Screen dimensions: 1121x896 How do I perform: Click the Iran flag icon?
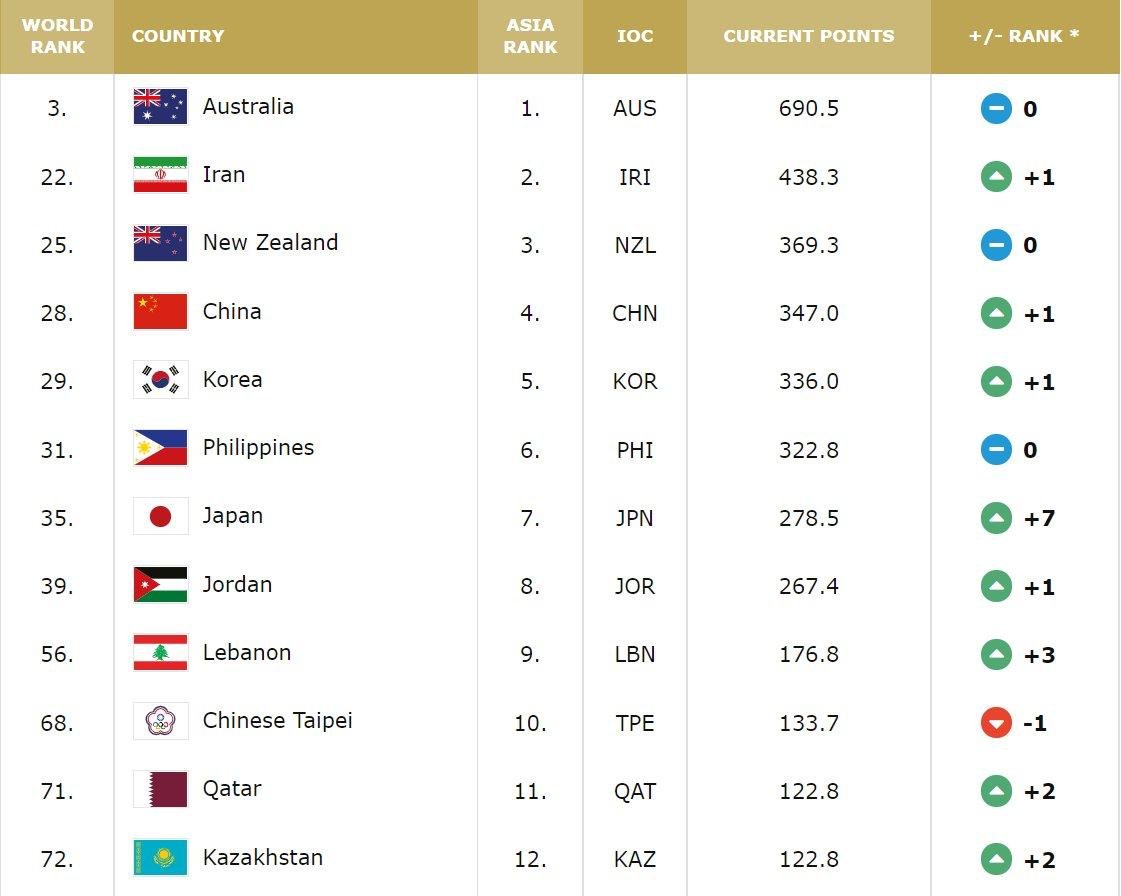[x=160, y=175]
